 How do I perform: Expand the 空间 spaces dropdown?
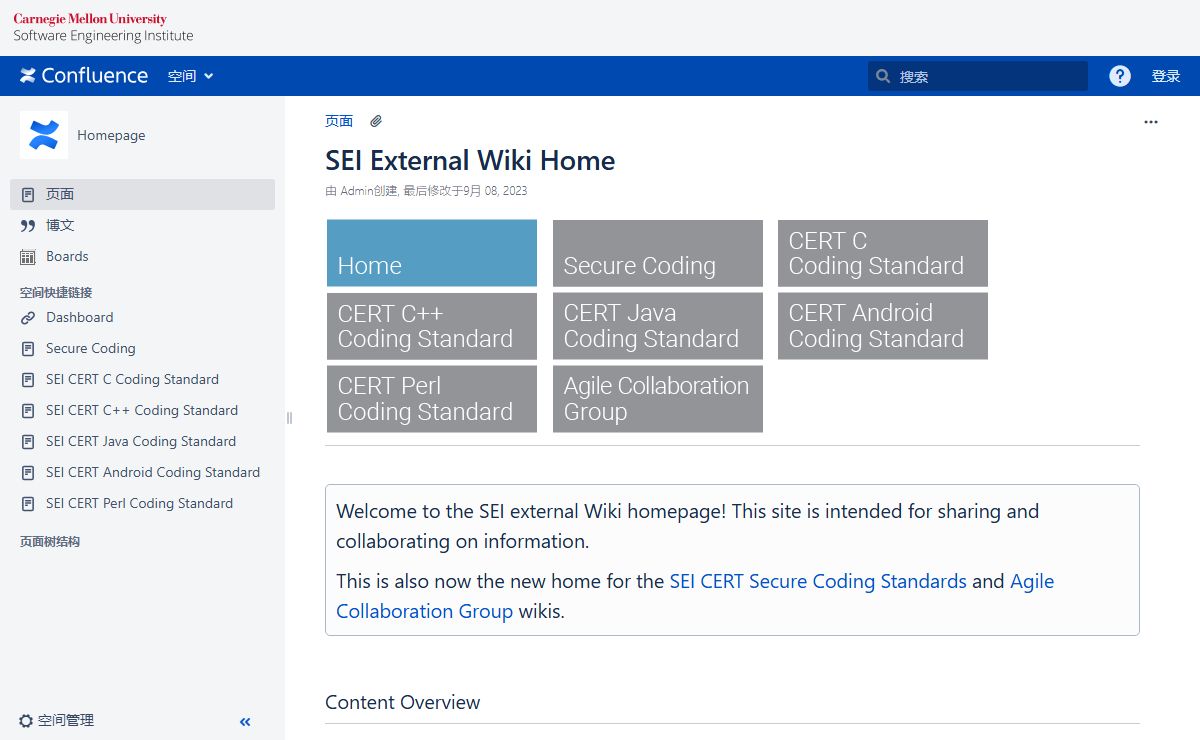[x=190, y=76]
